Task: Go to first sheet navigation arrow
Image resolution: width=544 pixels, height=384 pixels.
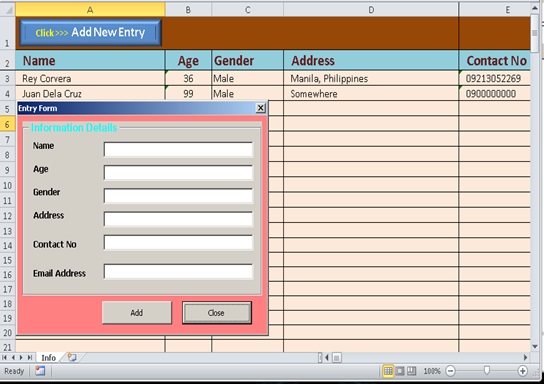Action: pyautogui.click(x=5, y=357)
